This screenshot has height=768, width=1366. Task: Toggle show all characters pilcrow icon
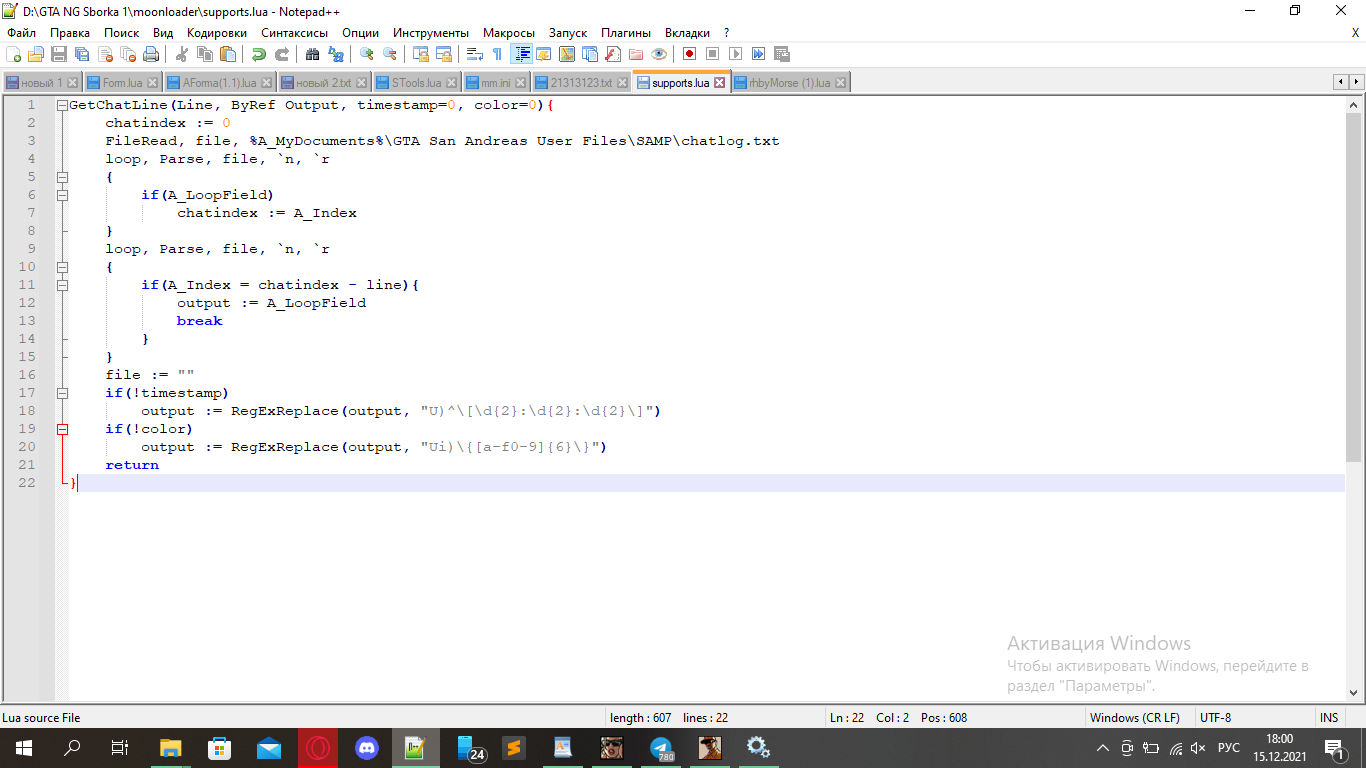pyautogui.click(x=497, y=54)
